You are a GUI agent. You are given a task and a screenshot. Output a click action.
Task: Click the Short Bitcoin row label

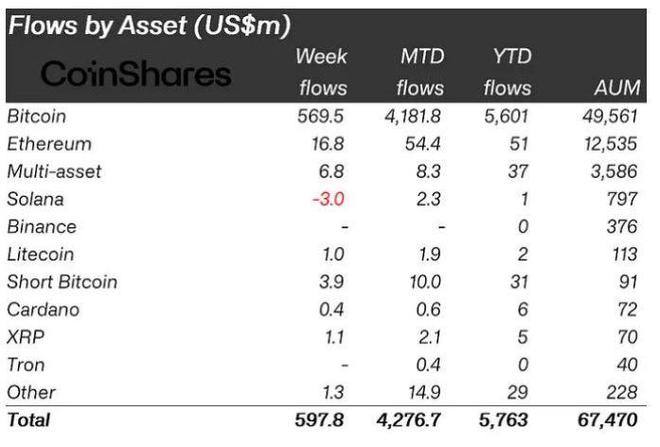click(62, 282)
